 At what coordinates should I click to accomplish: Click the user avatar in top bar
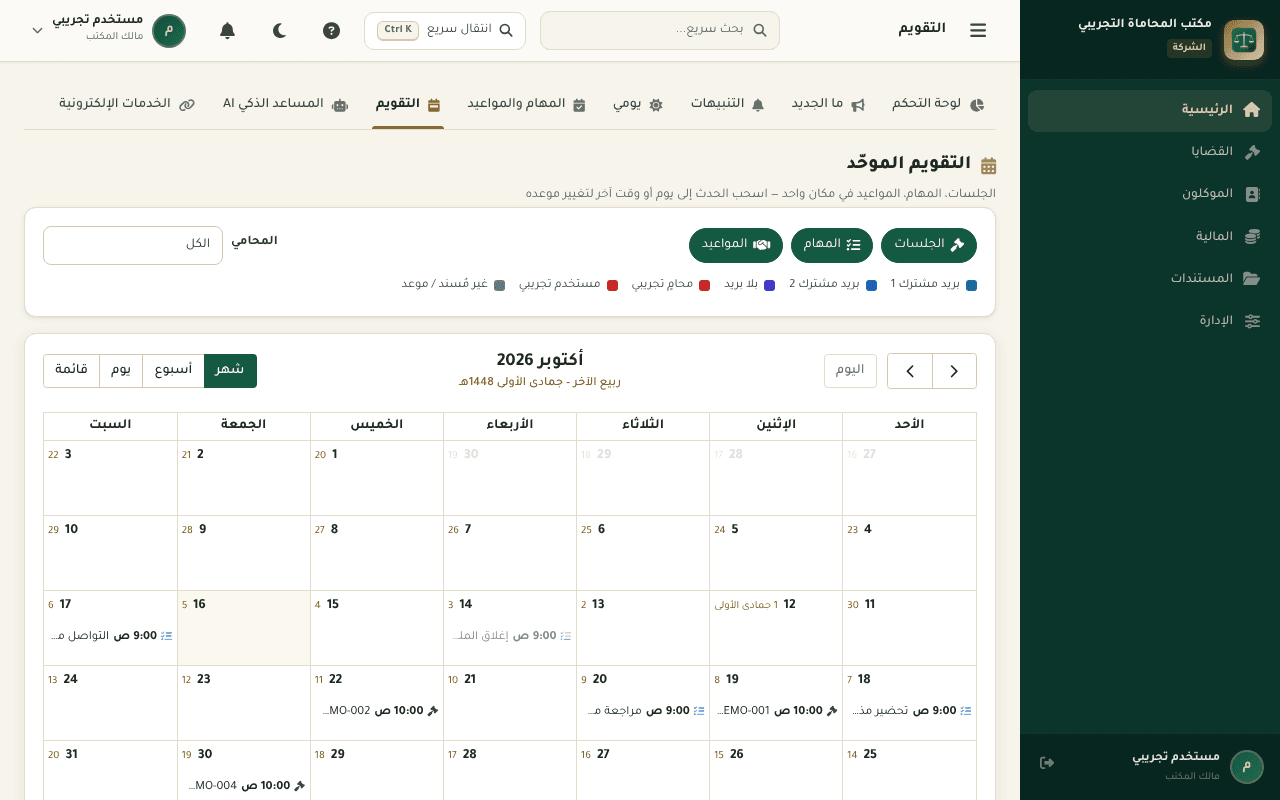pos(169,30)
